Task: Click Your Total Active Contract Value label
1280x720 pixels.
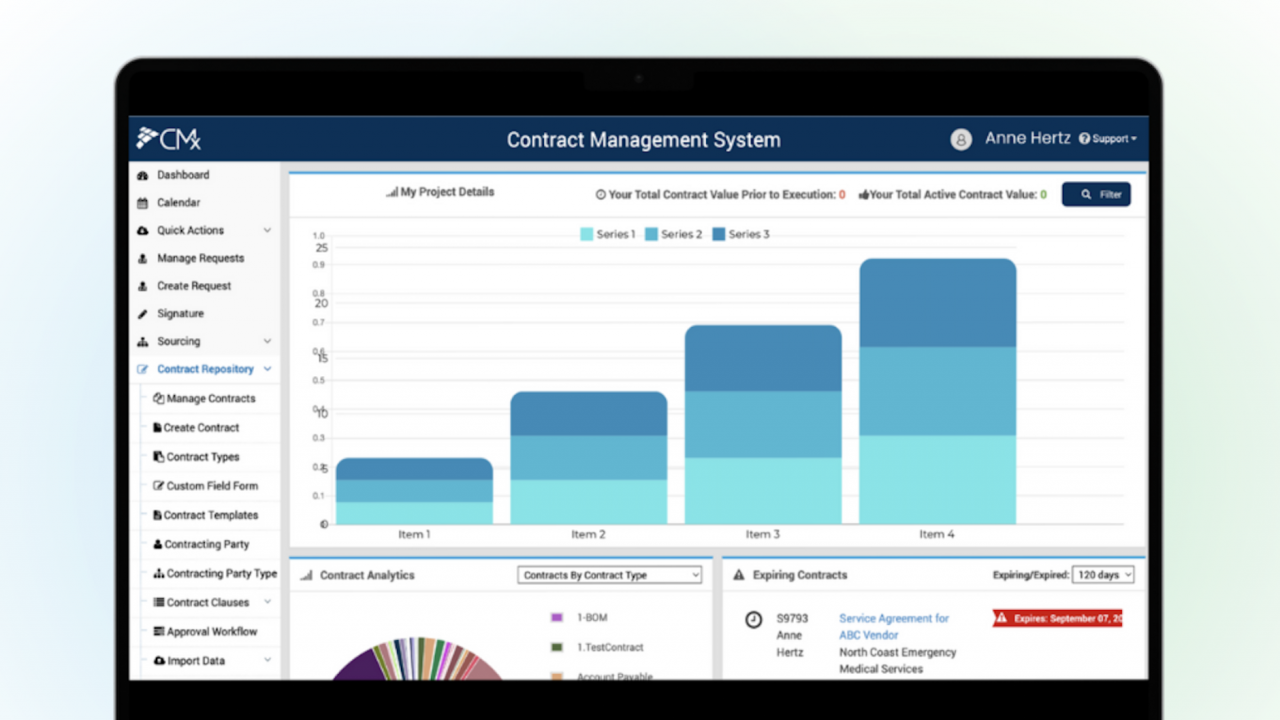Action: [953, 195]
